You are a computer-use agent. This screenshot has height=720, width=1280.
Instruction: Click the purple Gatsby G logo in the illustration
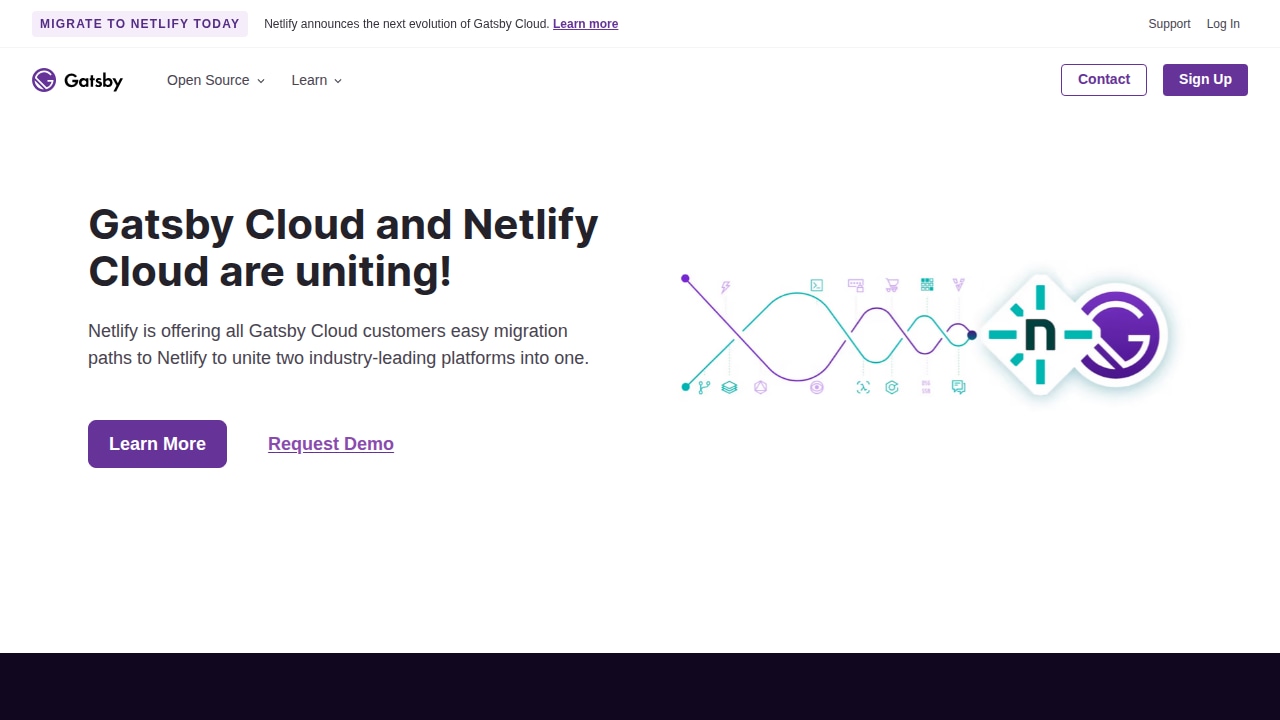click(x=1120, y=335)
